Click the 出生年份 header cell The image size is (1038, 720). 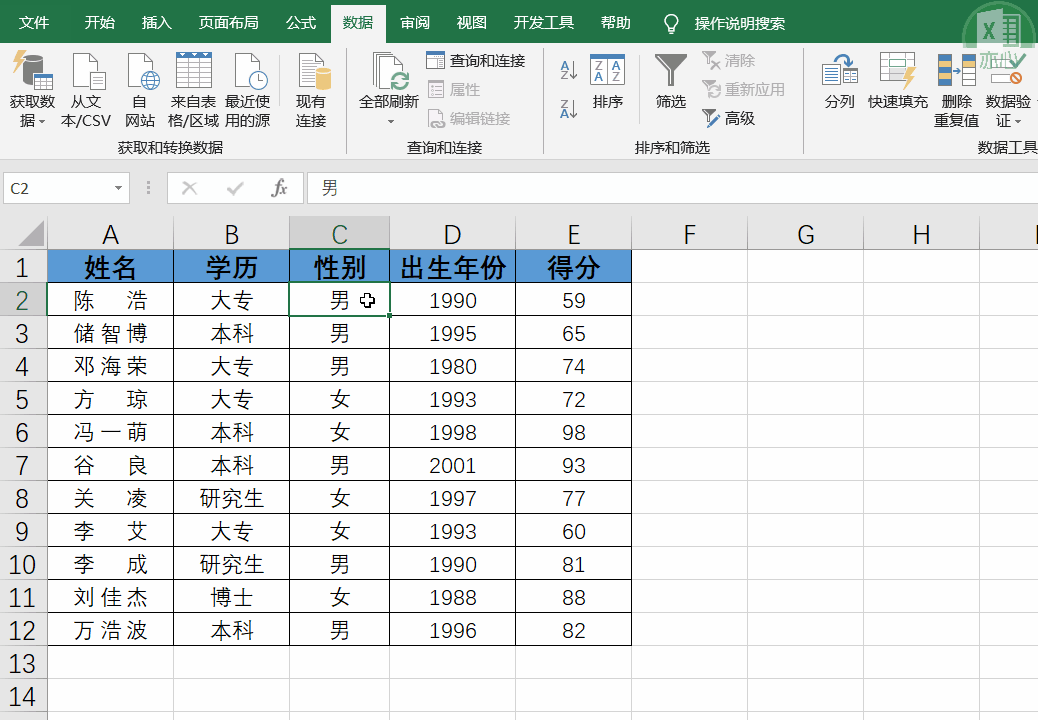tap(453, 267)
